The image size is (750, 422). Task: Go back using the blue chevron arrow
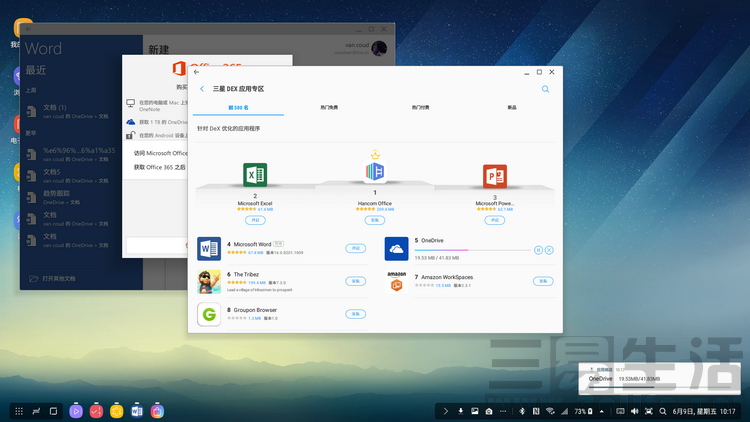[202, 89]
